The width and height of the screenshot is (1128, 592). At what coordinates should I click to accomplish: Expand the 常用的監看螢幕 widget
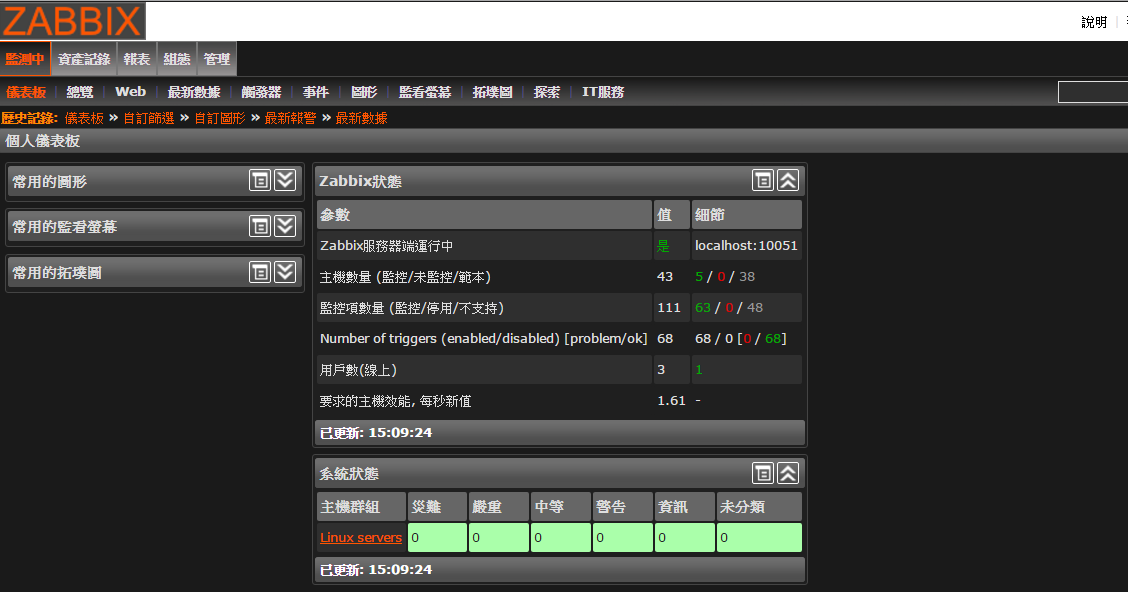[x=286, y=226]
